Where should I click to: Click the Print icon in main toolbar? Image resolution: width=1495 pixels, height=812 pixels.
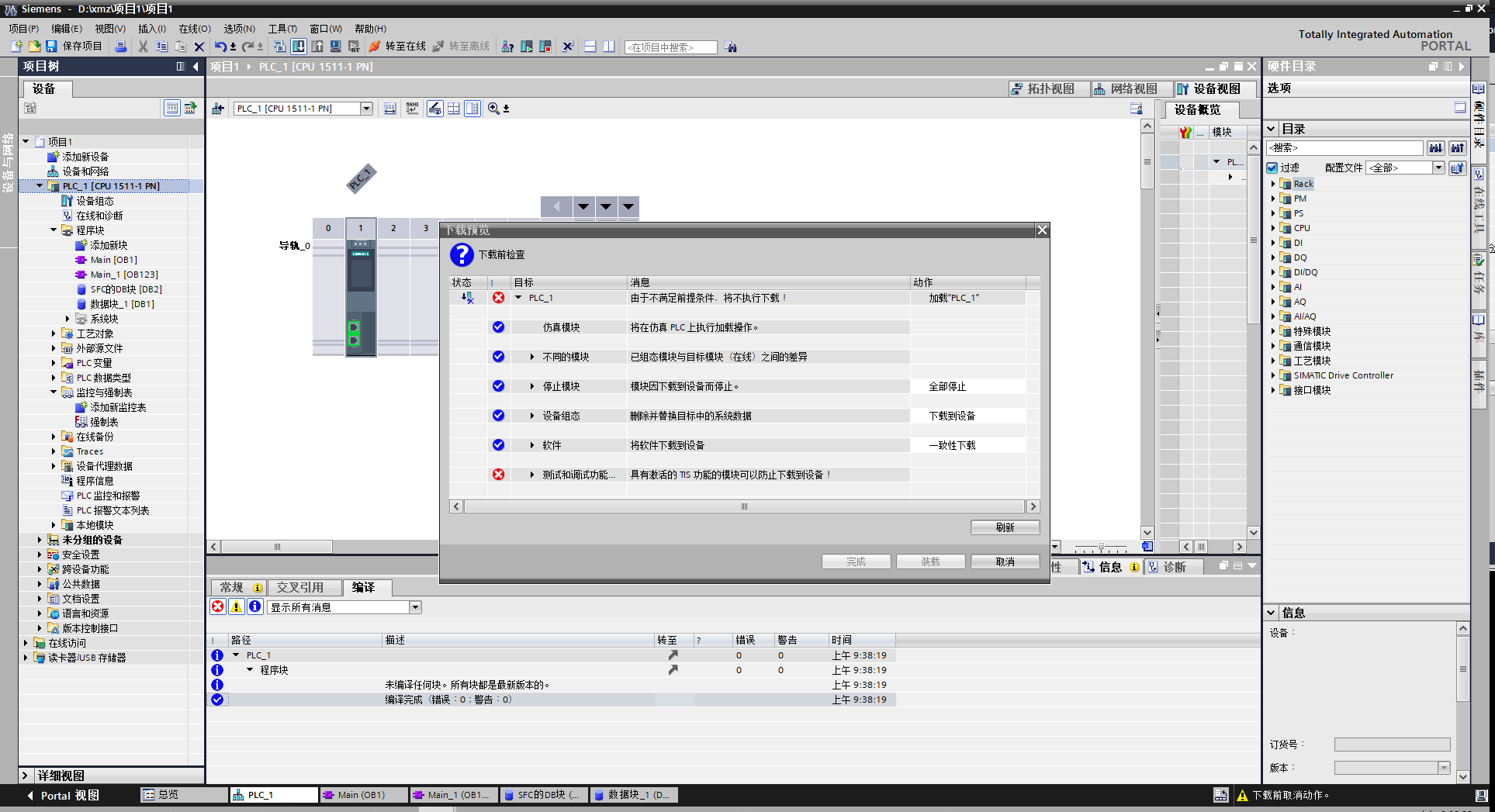coord(121,47)
